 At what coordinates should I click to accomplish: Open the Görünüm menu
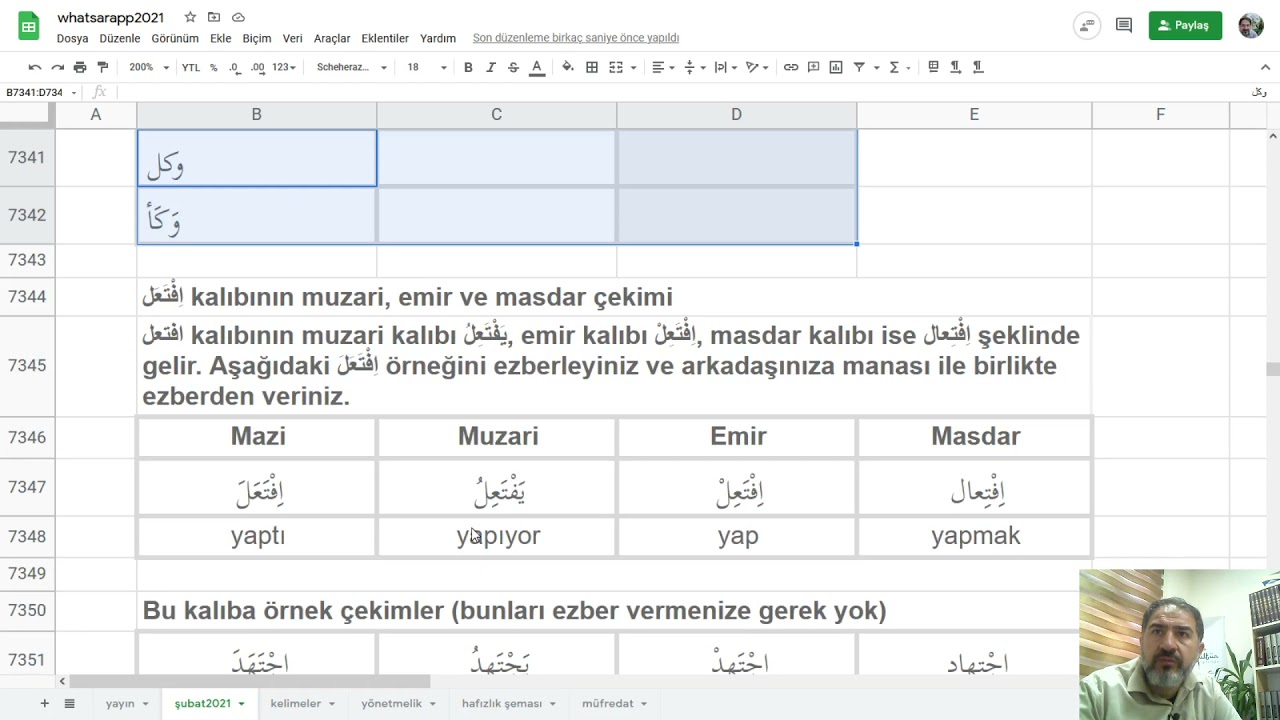point(175,38)
